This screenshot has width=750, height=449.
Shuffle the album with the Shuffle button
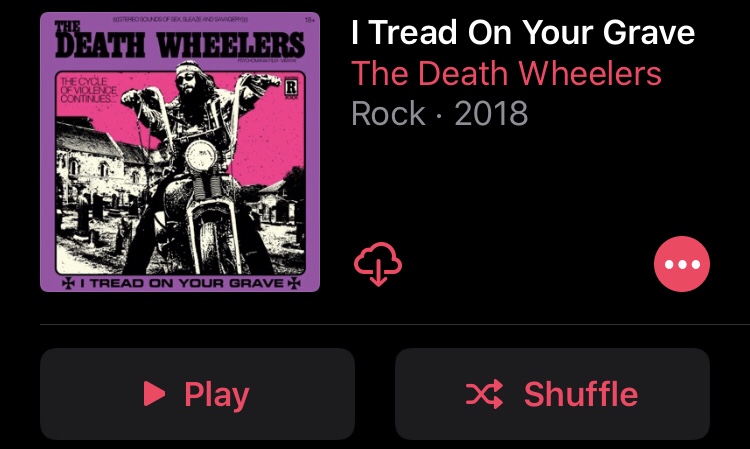click(x=552, y=394)
